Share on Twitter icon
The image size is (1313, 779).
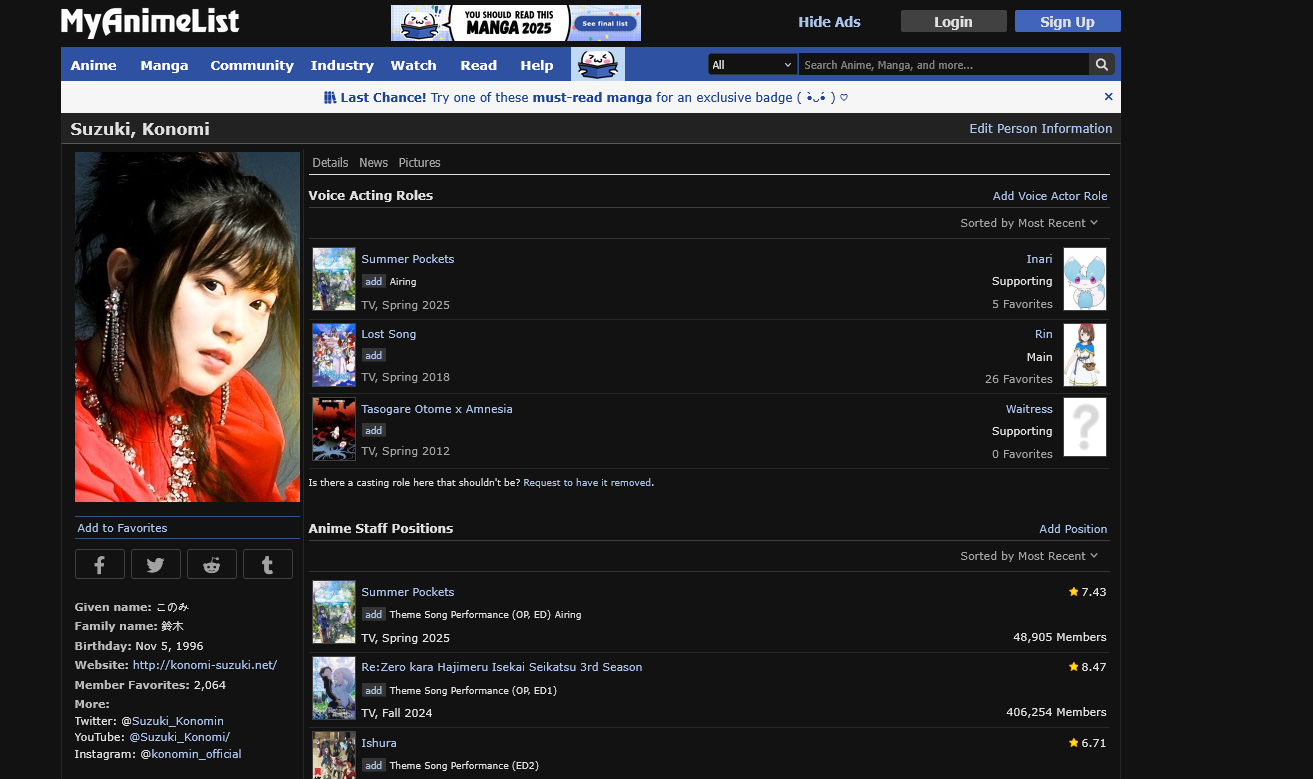pos(156,564)
